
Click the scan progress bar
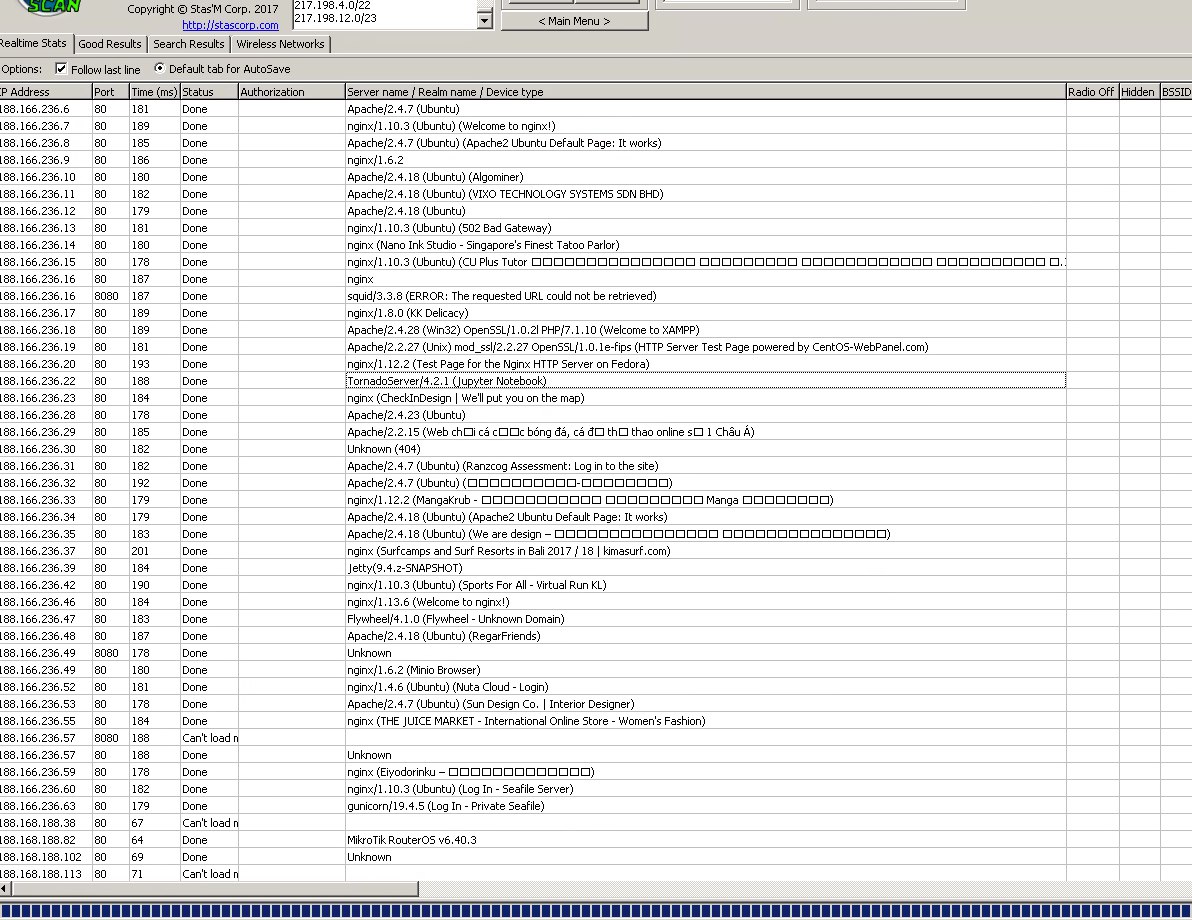pyautogui.click(x=596, y=911)
